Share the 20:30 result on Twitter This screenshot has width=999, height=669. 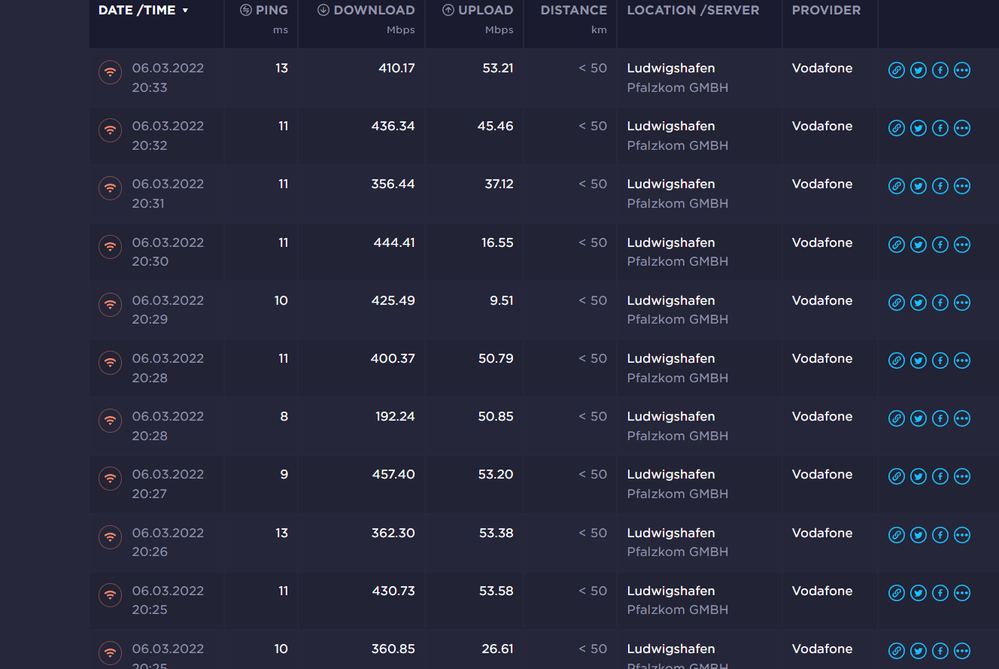(918, 245)
